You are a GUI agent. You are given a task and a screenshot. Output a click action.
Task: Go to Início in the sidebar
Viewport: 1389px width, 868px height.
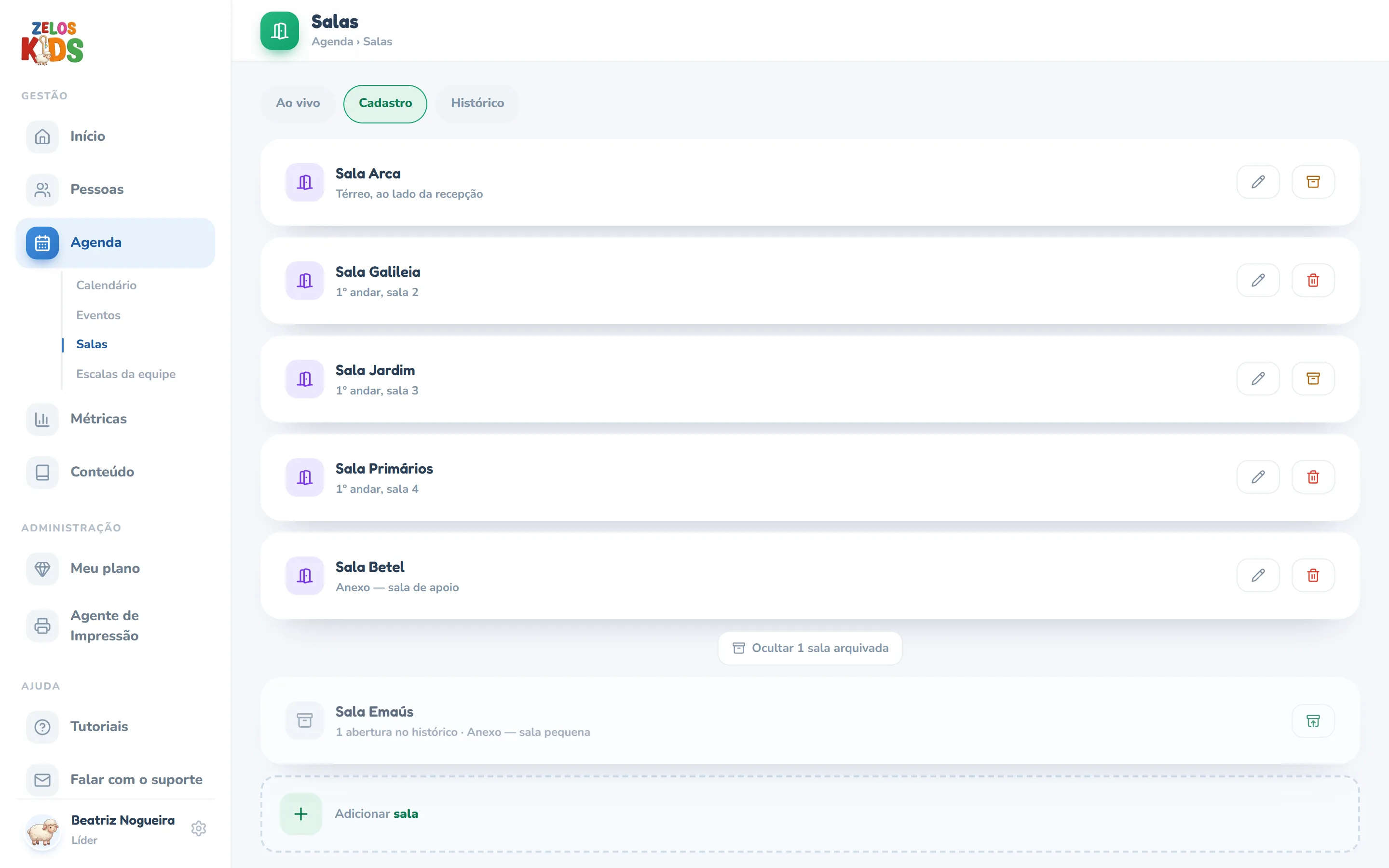(115, 136)
